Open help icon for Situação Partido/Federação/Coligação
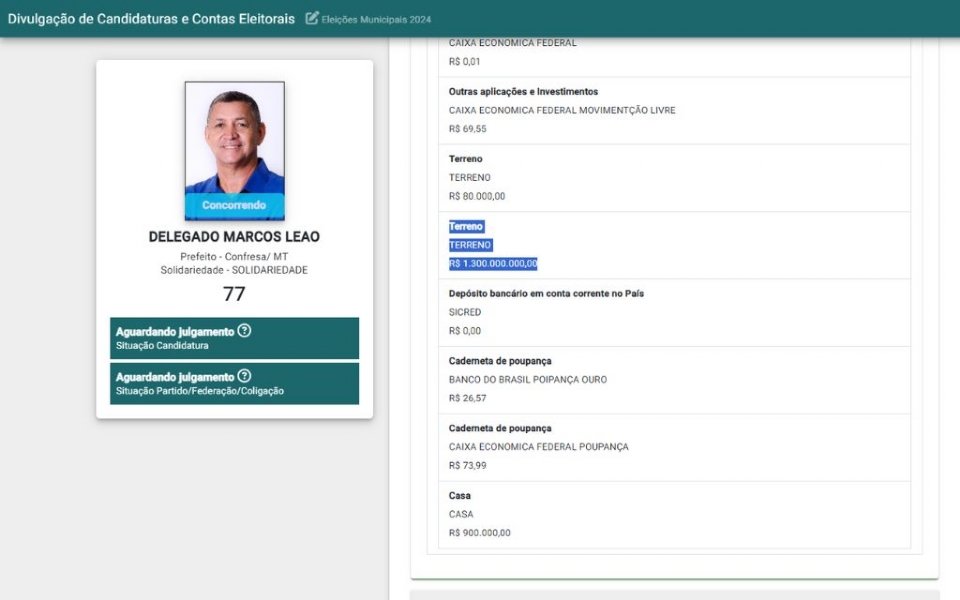The image size is (960, 600). click(244, 376)
